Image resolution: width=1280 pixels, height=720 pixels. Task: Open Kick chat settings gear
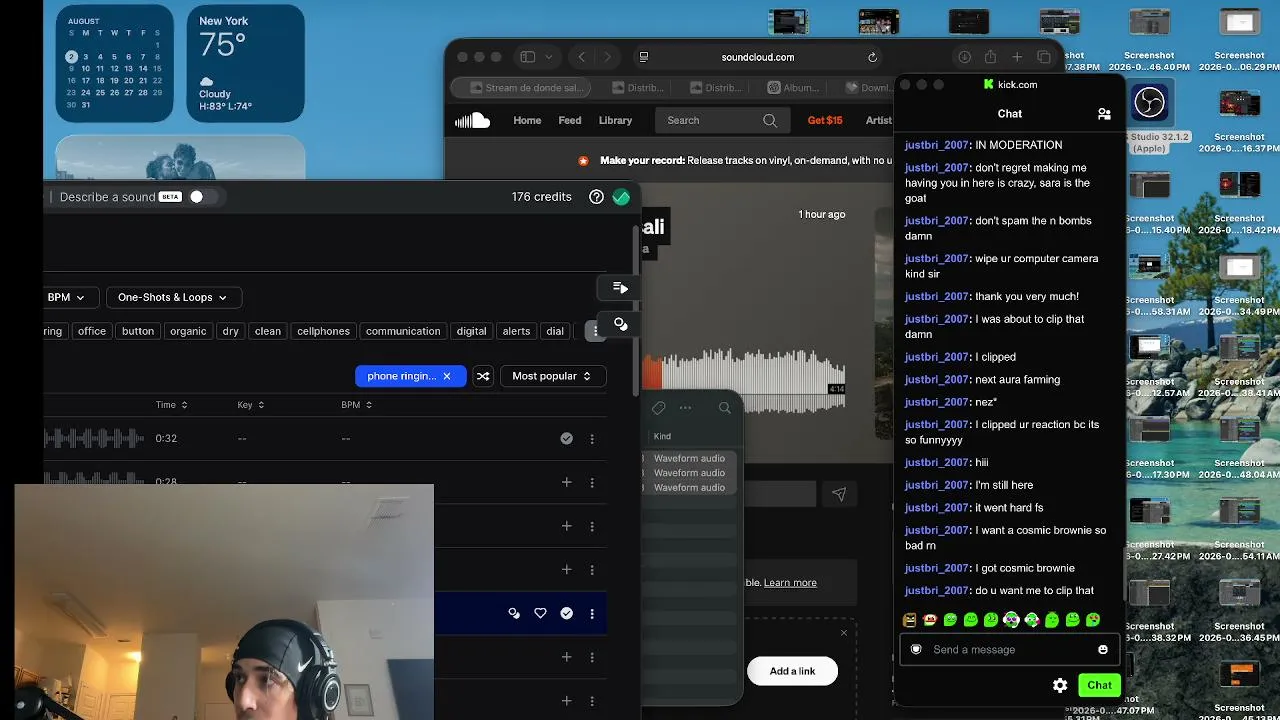pyautogui.click(x=1060, y=685)
